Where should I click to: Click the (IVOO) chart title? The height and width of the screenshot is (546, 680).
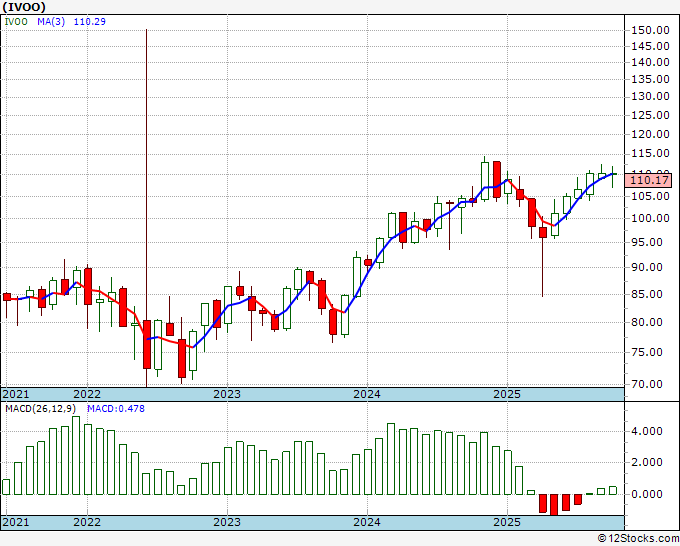(x=24, y=7)
